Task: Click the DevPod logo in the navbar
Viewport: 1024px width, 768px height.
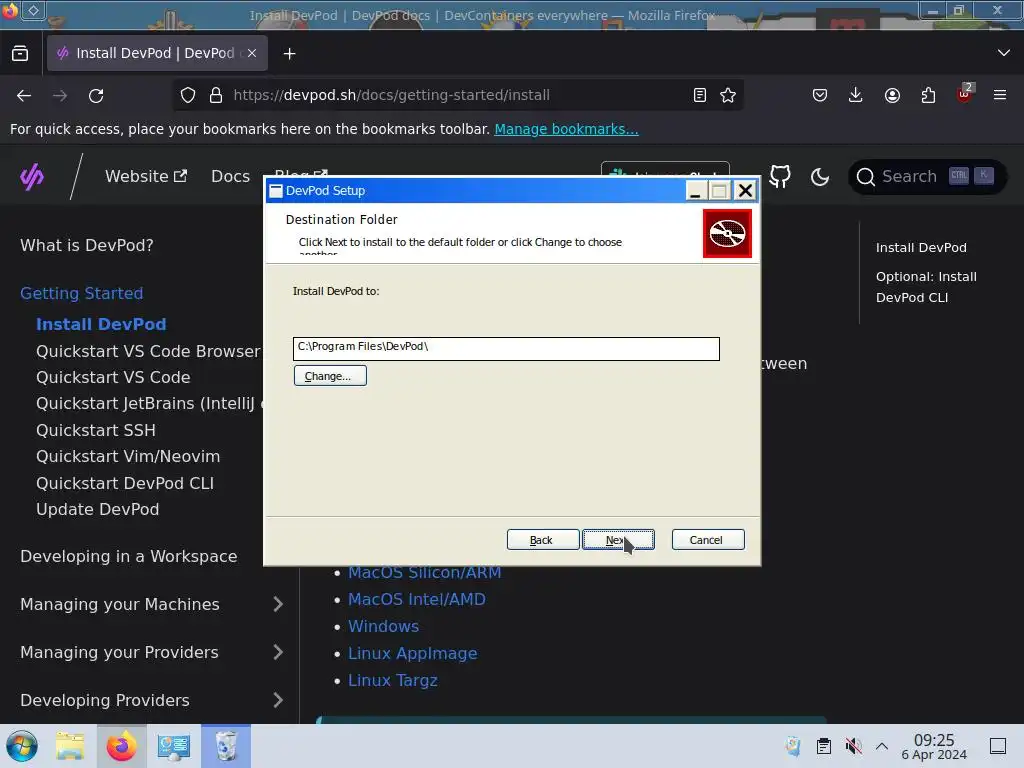Action: [32, 176]
